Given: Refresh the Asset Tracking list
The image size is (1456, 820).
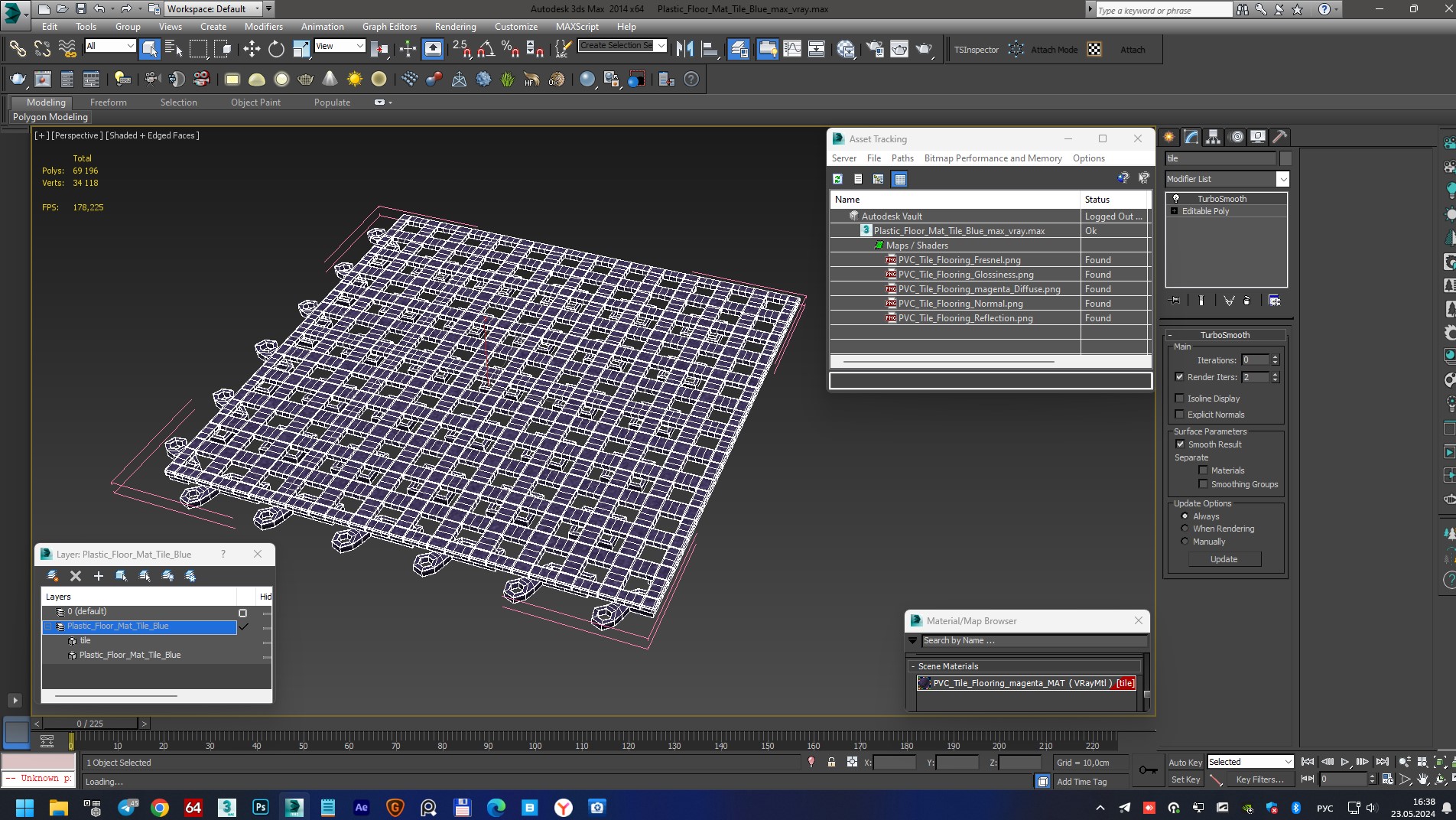Looking at the screenshot, I should pos(837,179).
